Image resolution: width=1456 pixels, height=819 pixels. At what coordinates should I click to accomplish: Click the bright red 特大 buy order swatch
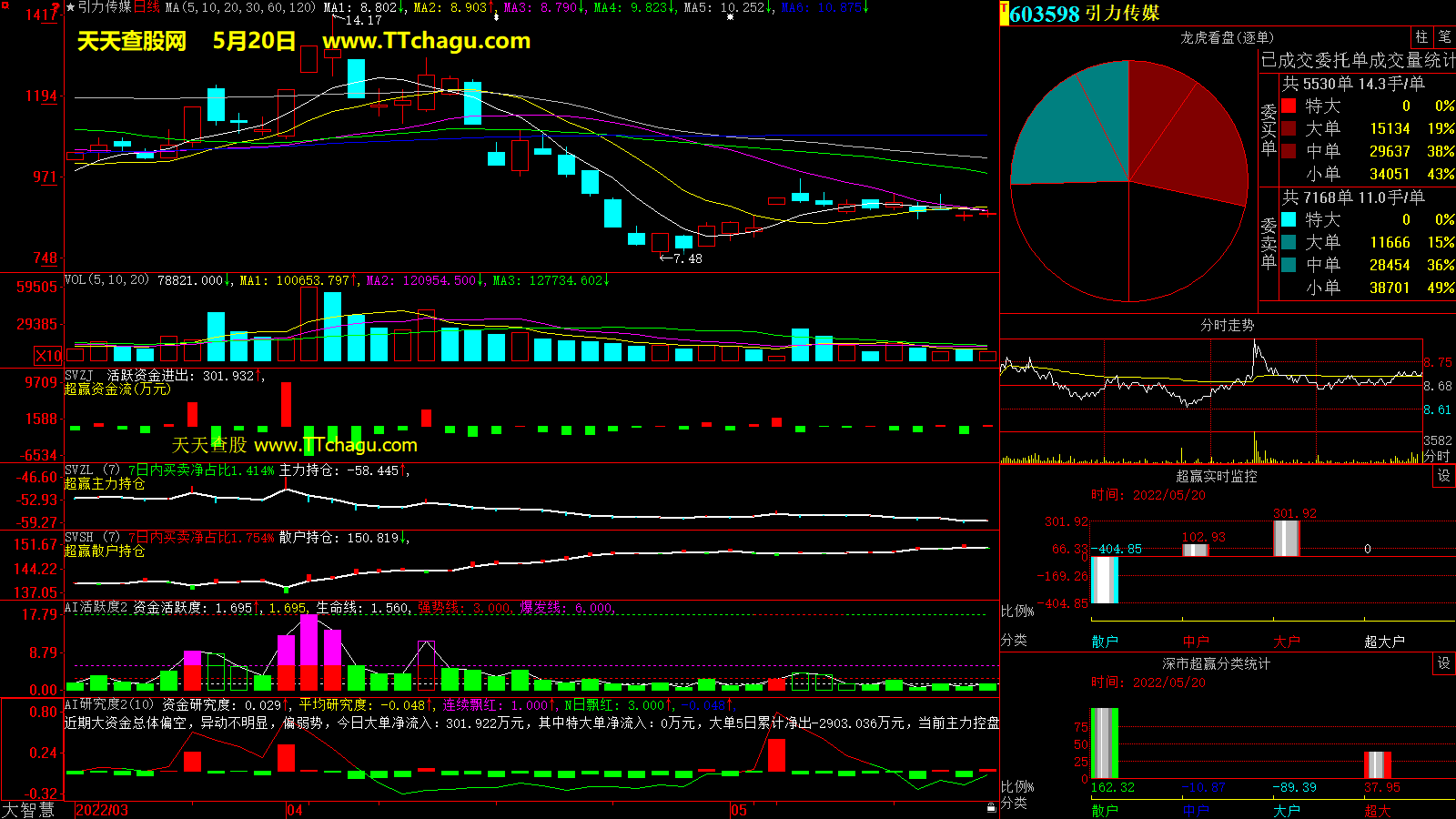pyautogui.click(x=1289, y=106)
